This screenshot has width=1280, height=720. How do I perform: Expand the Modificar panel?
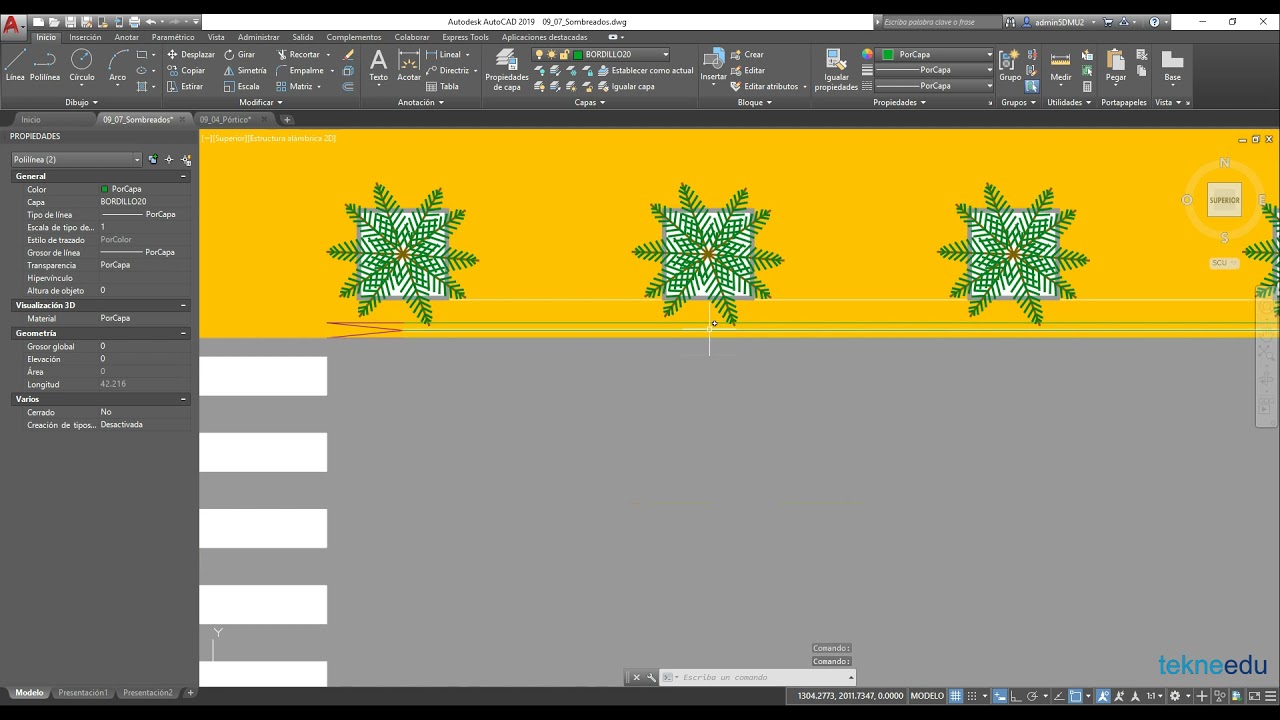point(261,102)
